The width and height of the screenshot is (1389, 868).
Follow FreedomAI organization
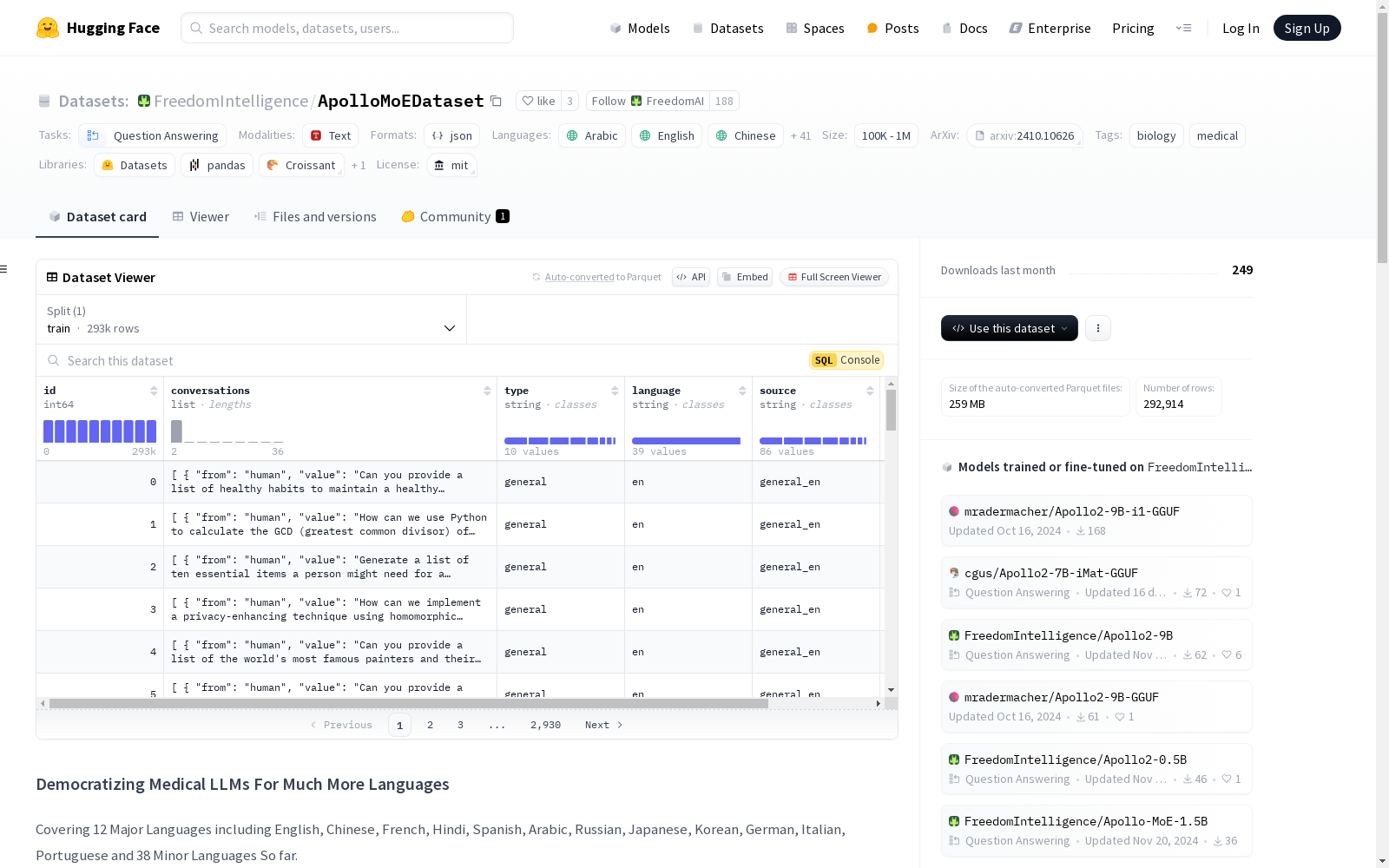(x=648, y=101)
